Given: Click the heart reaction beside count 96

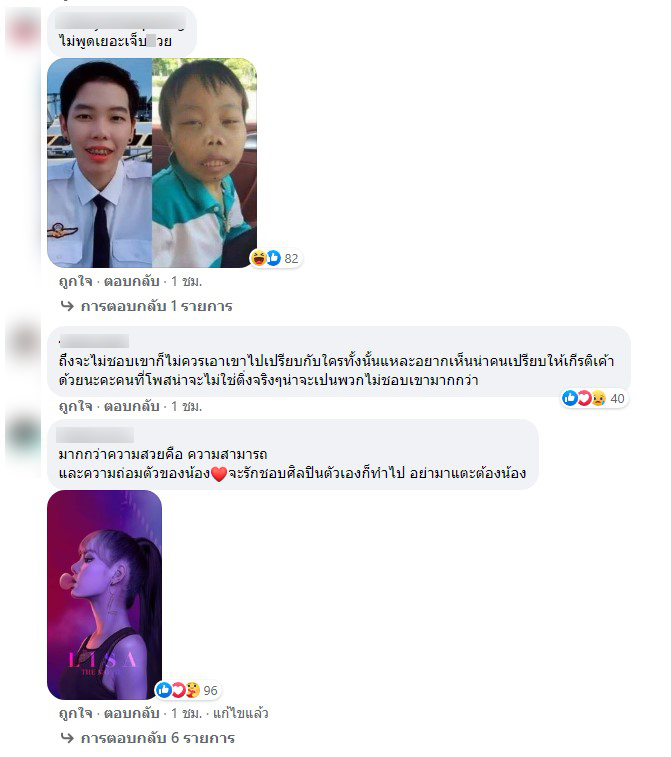Looking at the screenshot, I should (x=178, y=690).
